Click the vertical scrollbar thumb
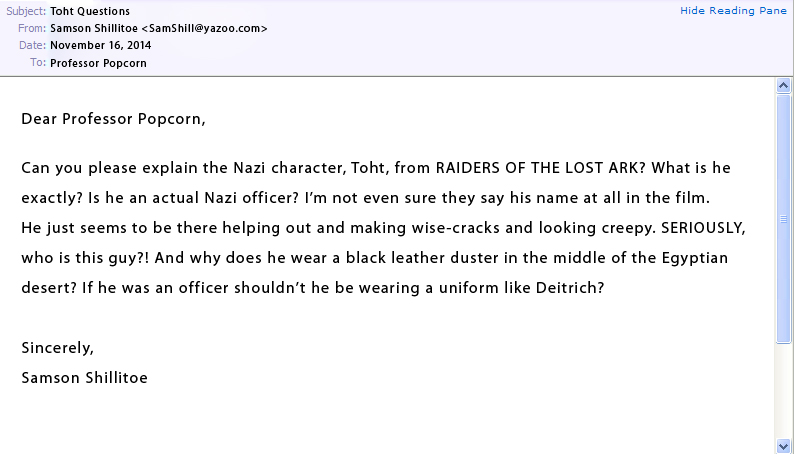 [x=784, y=218]
